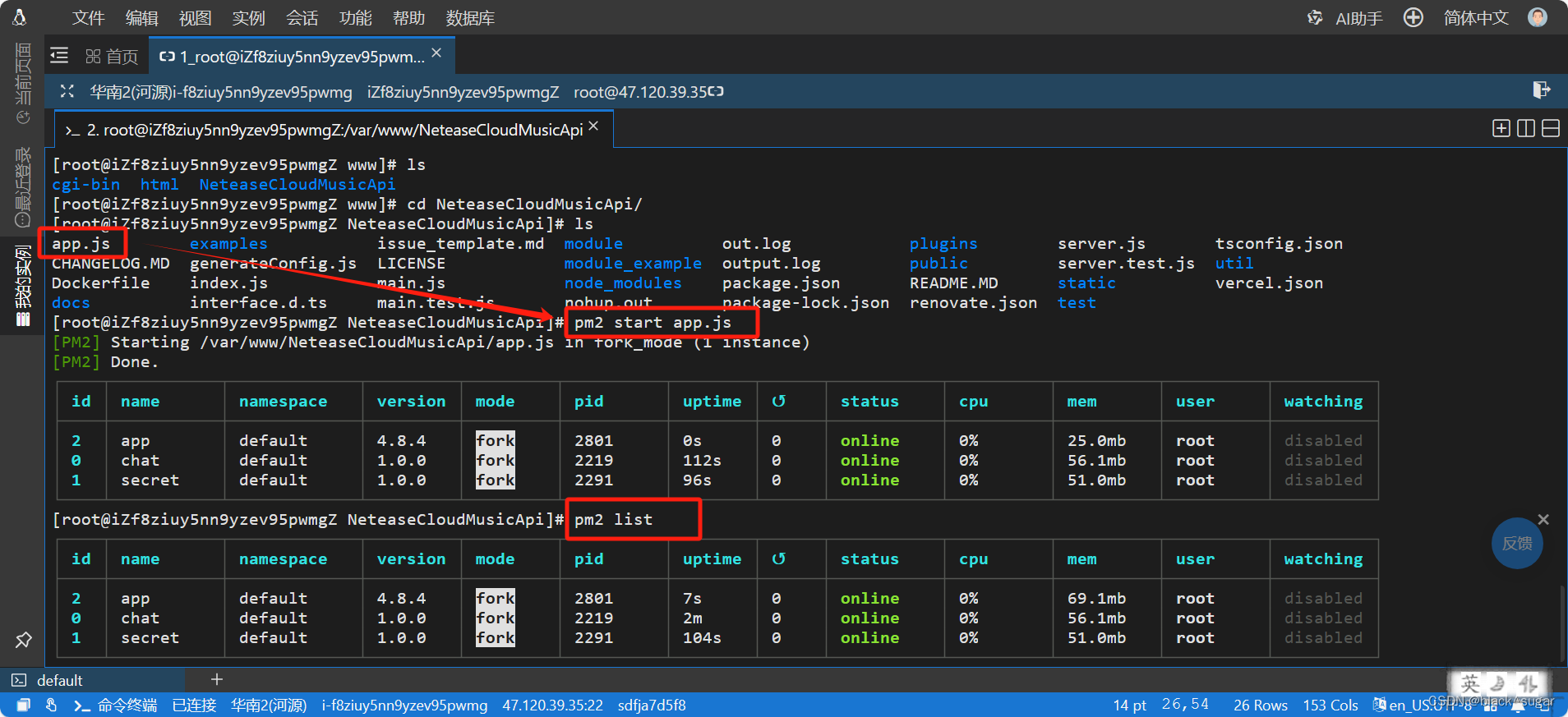
Task: Click the pm2 list command text
Action: [613, 520]
